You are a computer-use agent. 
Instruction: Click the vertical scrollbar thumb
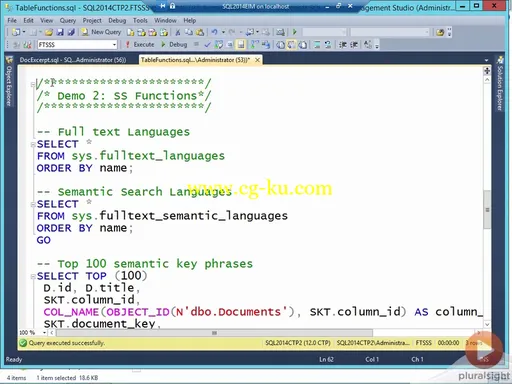487,210
